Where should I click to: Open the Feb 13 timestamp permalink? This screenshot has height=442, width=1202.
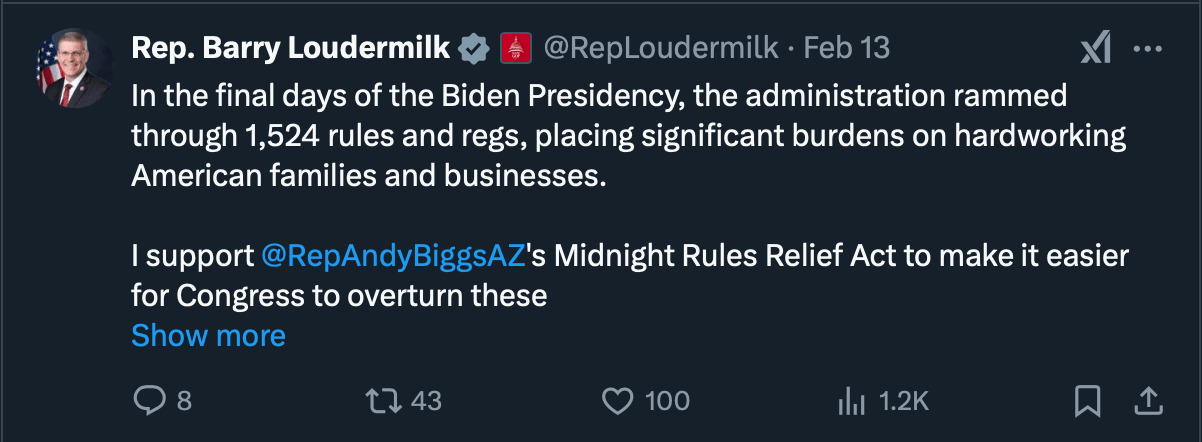tap(846, 47)
